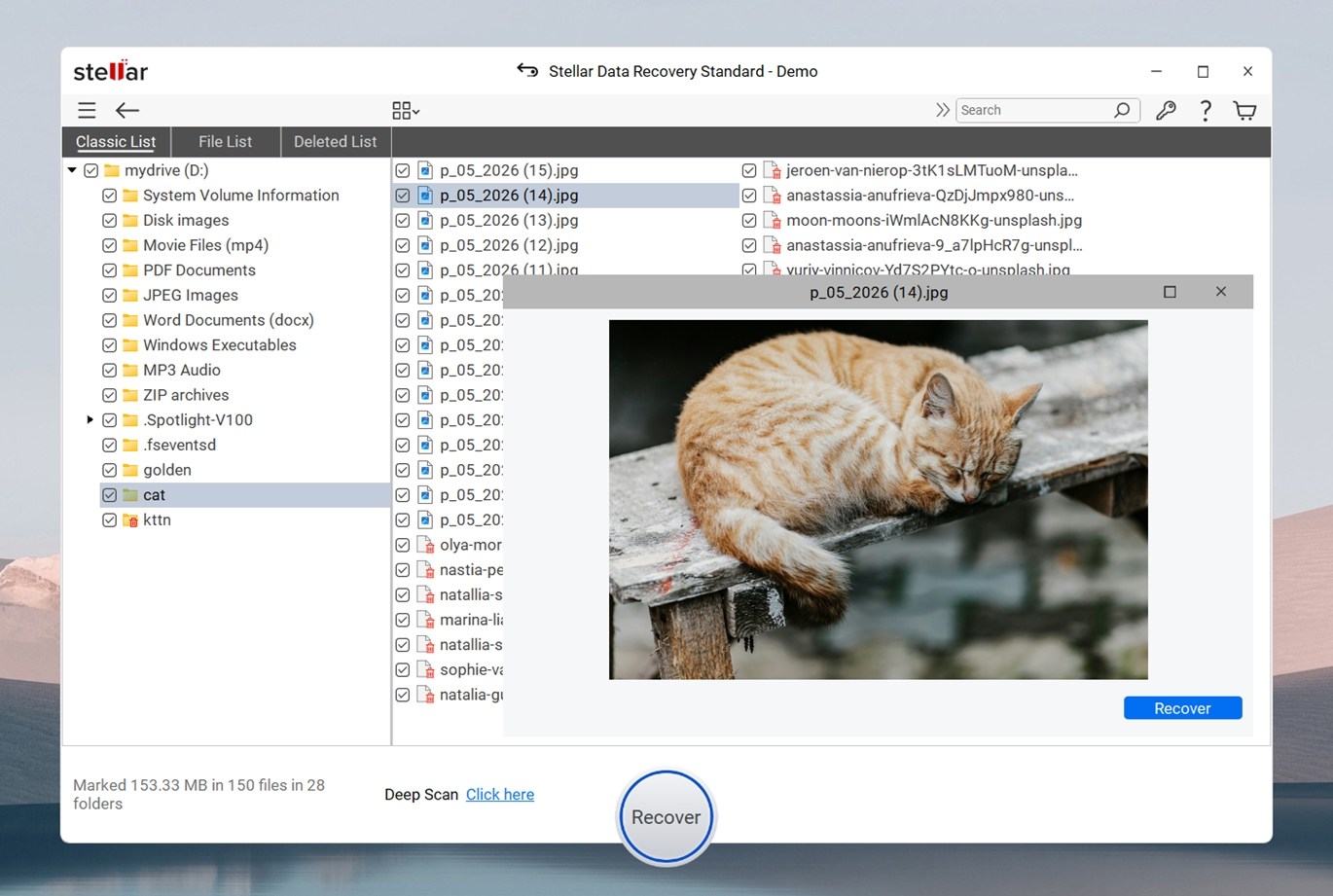Click the double-chevron icon near the search bar
The width and height of the screenshot is (1333, 896).
(941, 110)
